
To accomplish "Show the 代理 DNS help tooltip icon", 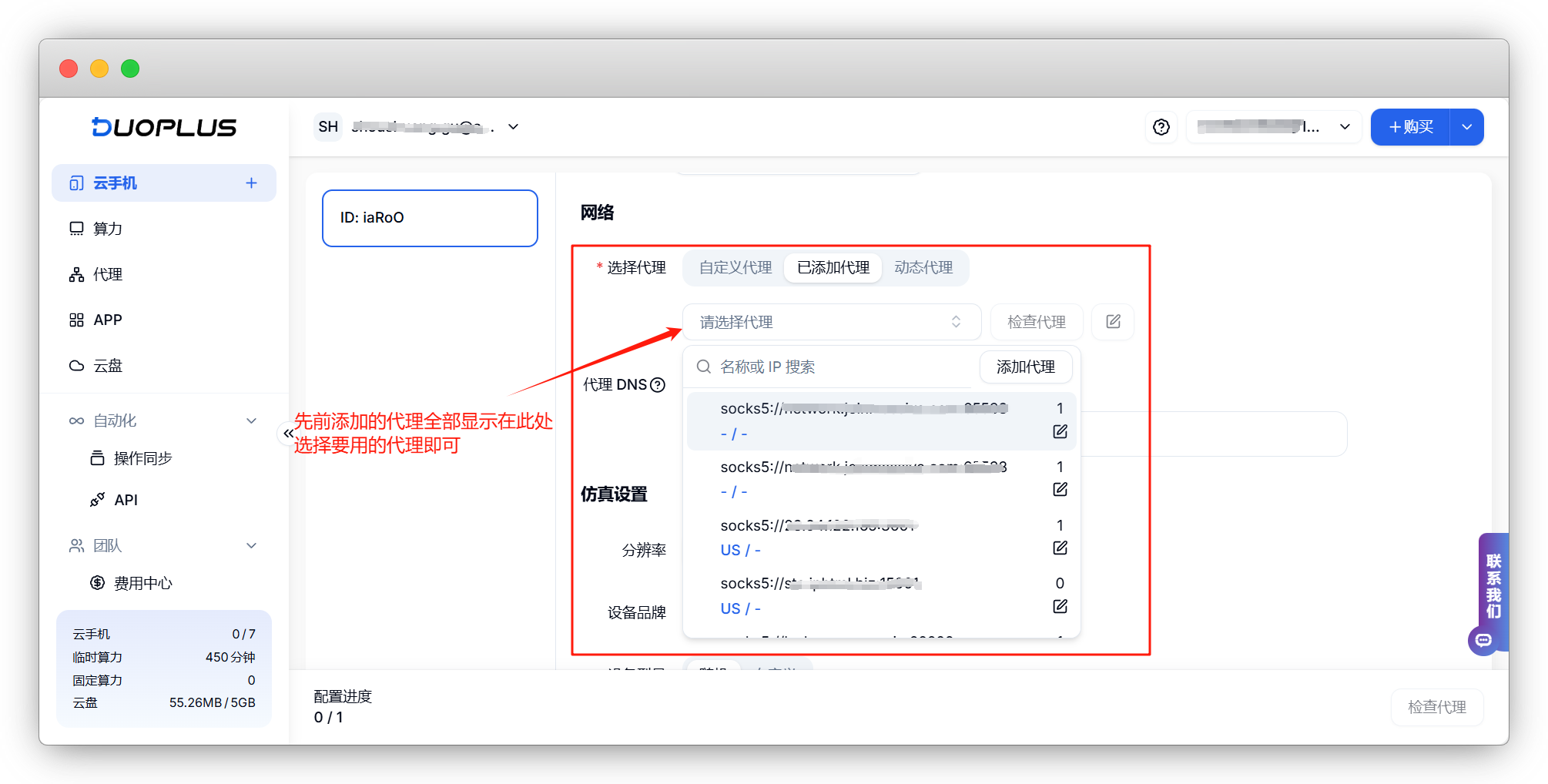I will (658, 385).
